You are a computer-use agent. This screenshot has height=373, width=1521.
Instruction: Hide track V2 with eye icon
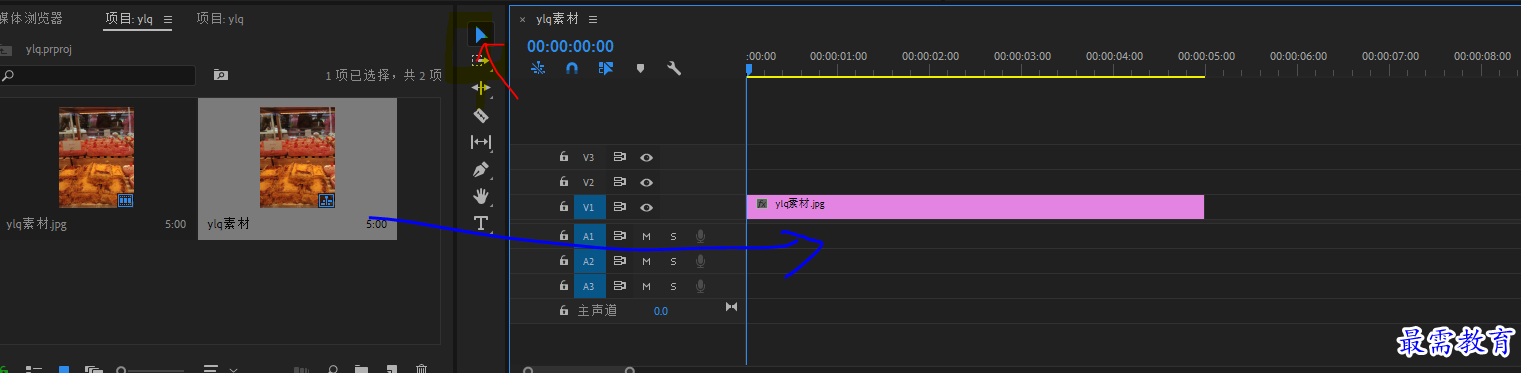pos(647,182)
